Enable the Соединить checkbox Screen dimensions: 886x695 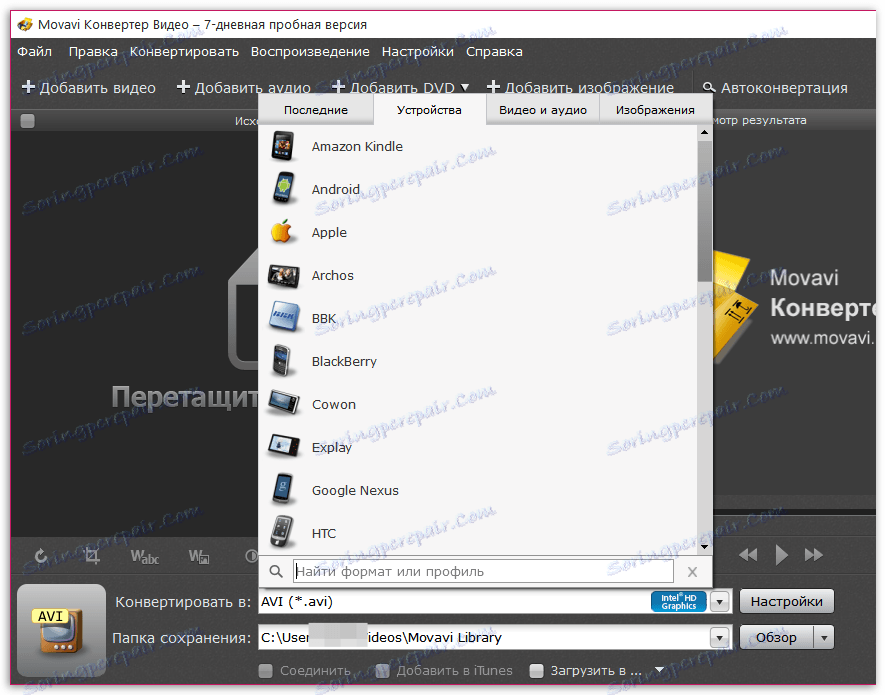click(266, 671)
